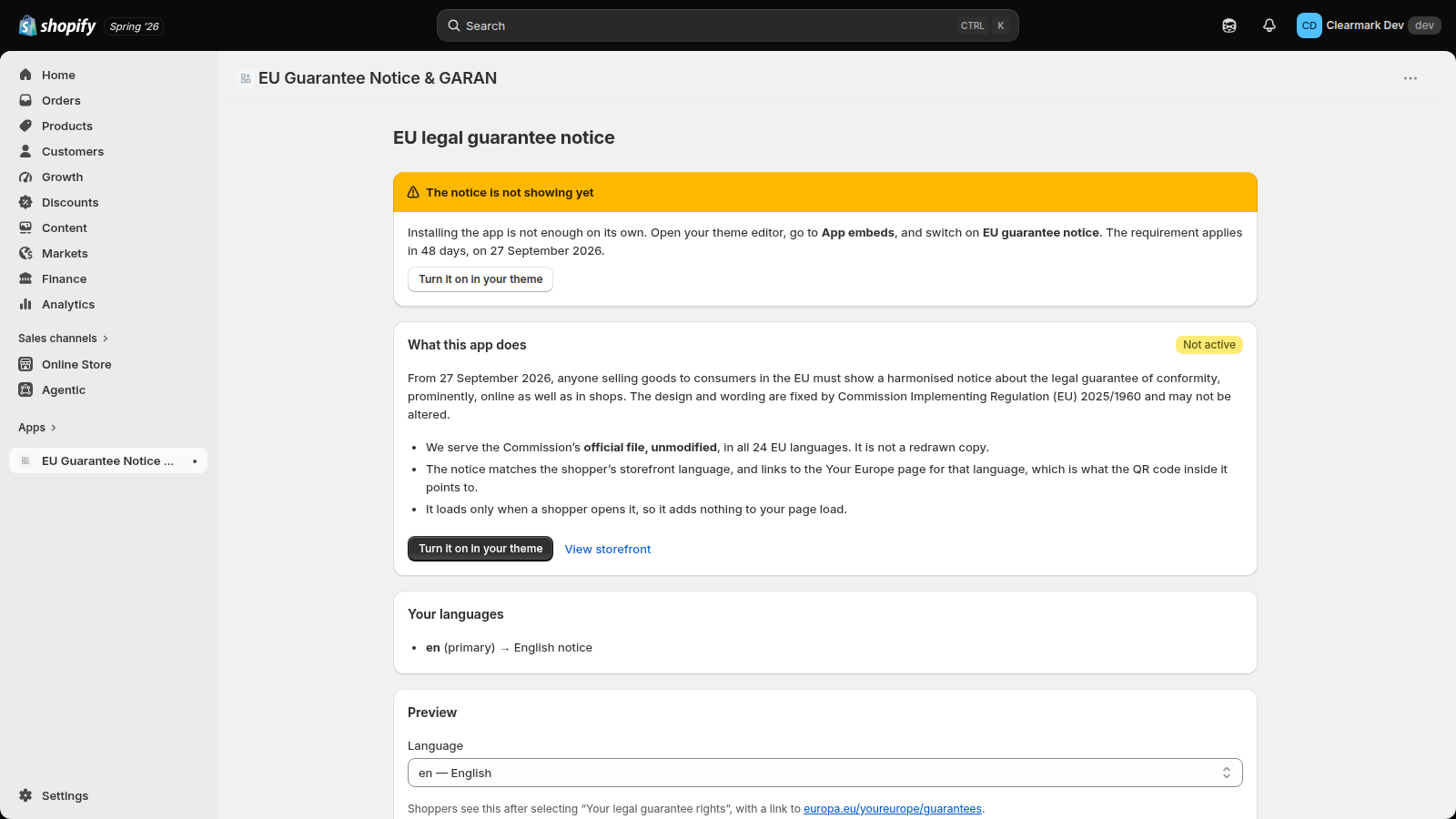Viewport: 1456px width, 819px height.
Task: Click banner's Turn it on in your theme button
Action: pyautogui.click(x=480, y=279)
